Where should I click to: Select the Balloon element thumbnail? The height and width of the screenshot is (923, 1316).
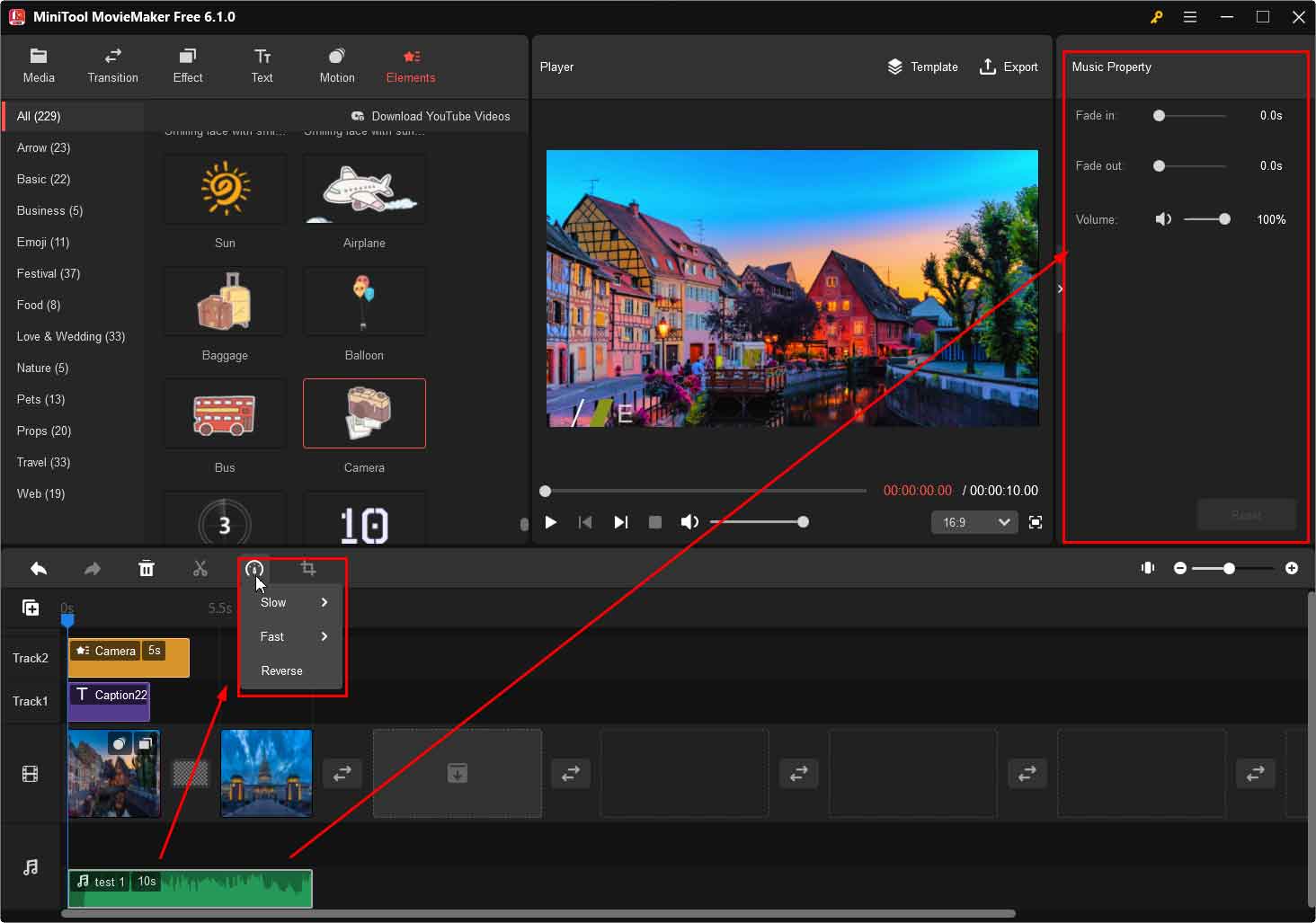point(364,301)
